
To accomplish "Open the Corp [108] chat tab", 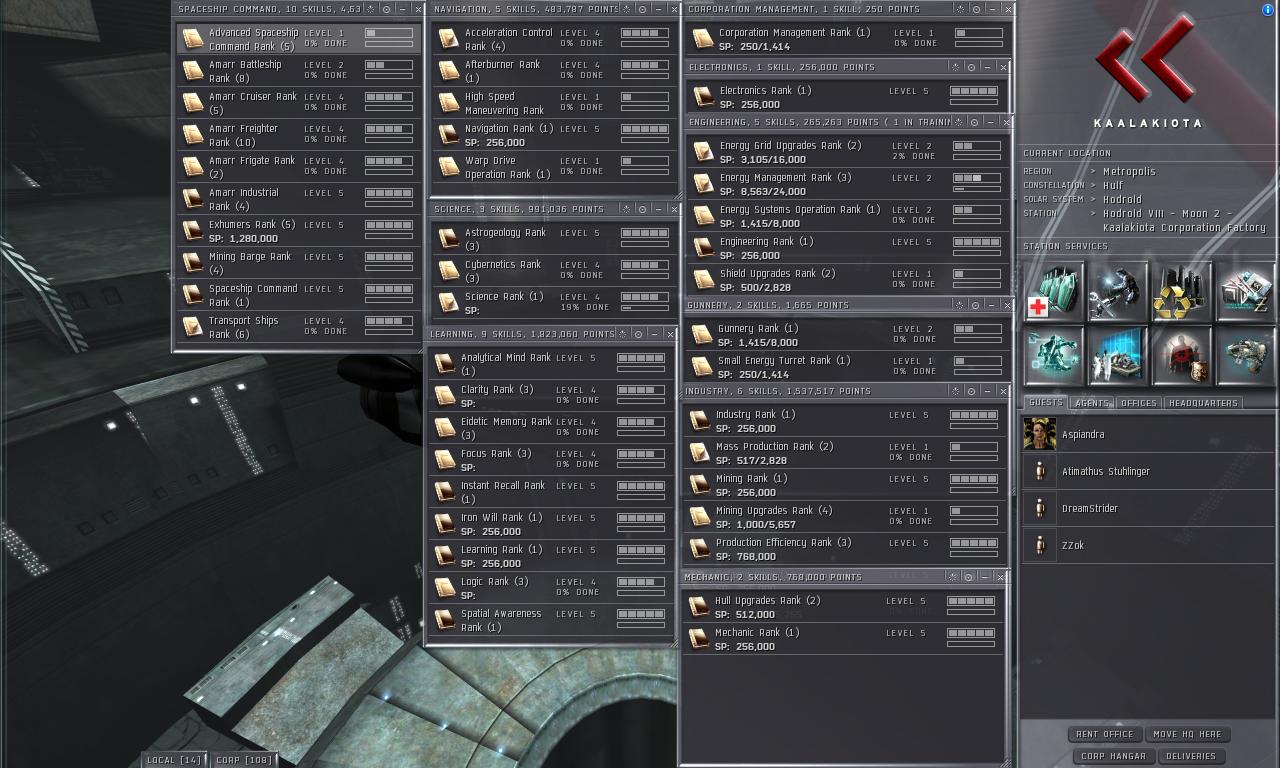I will [244, 760].
